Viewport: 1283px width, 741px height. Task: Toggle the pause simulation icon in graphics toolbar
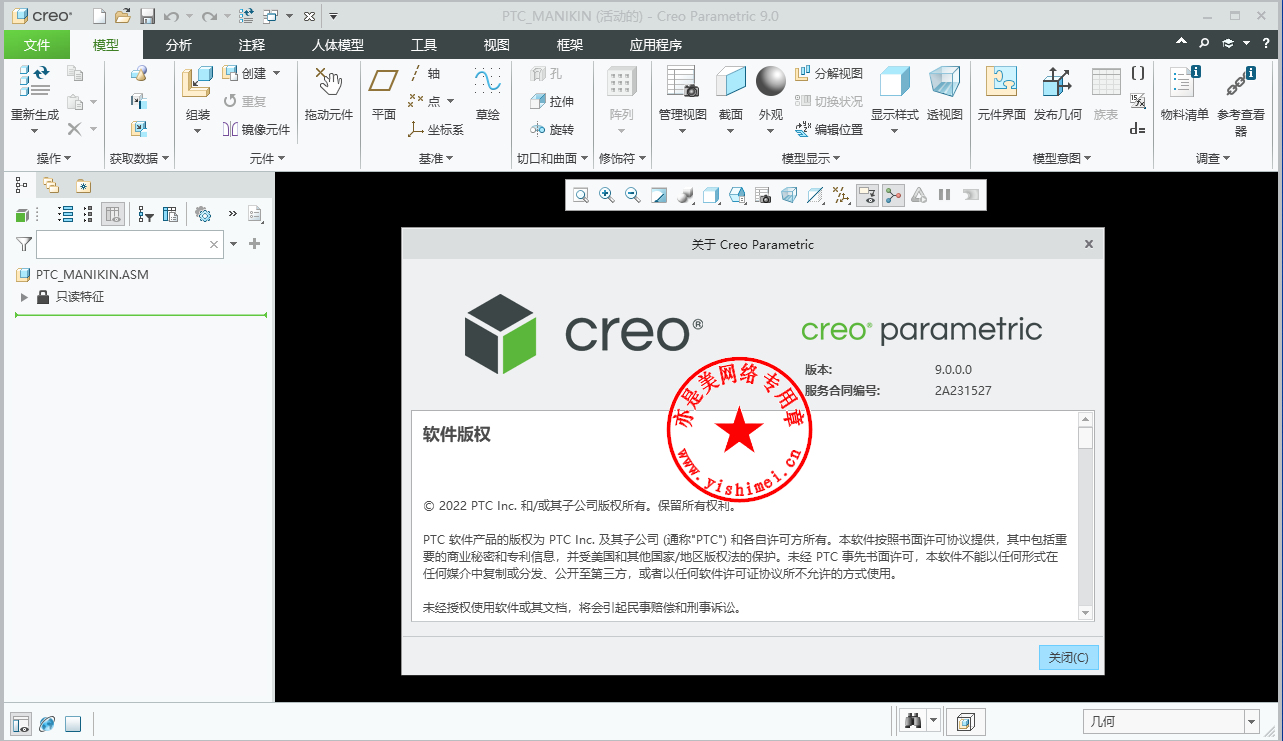tap(945, 195)
